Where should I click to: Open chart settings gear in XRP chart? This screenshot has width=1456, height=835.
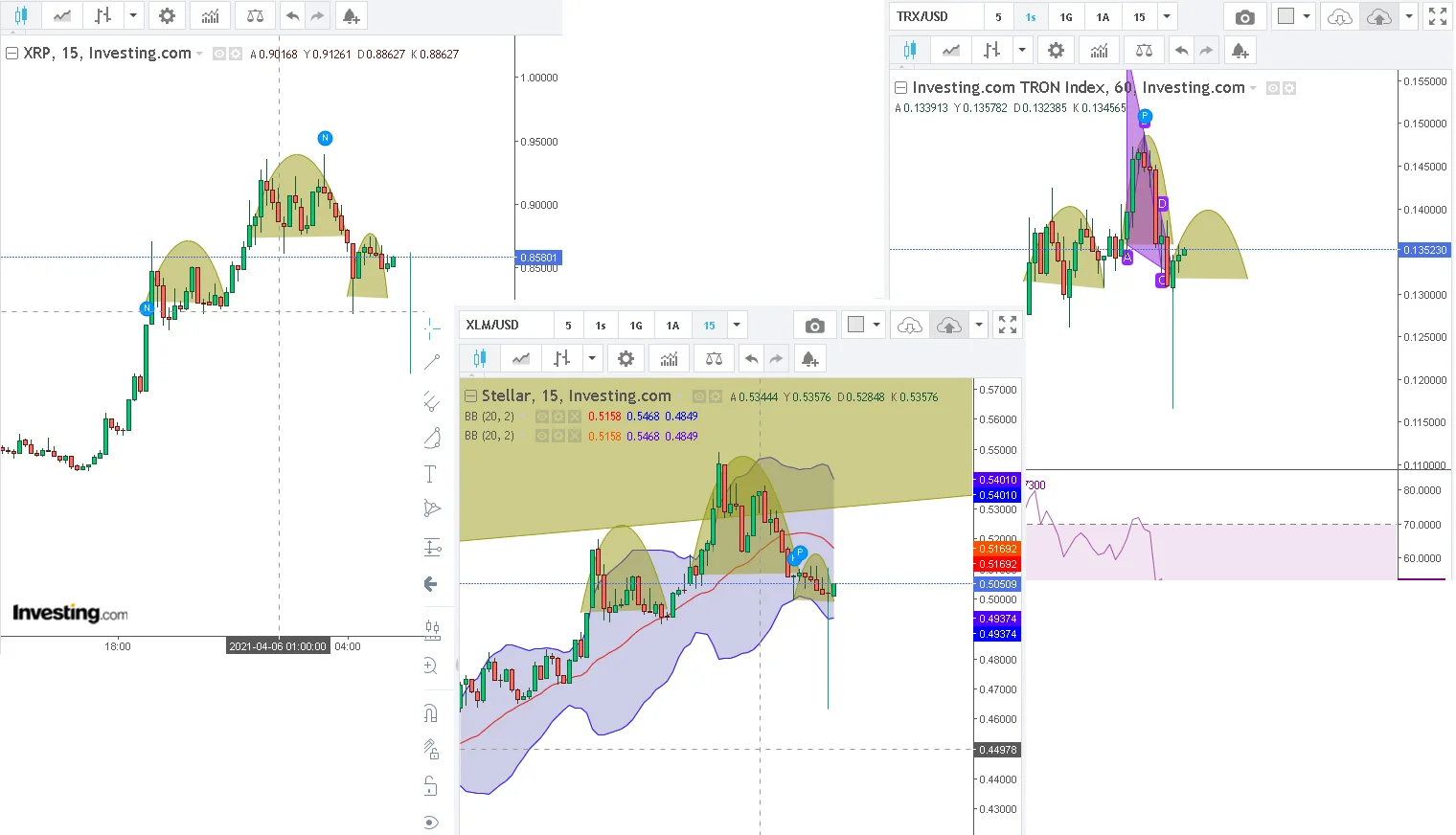(x=167, y=16)
